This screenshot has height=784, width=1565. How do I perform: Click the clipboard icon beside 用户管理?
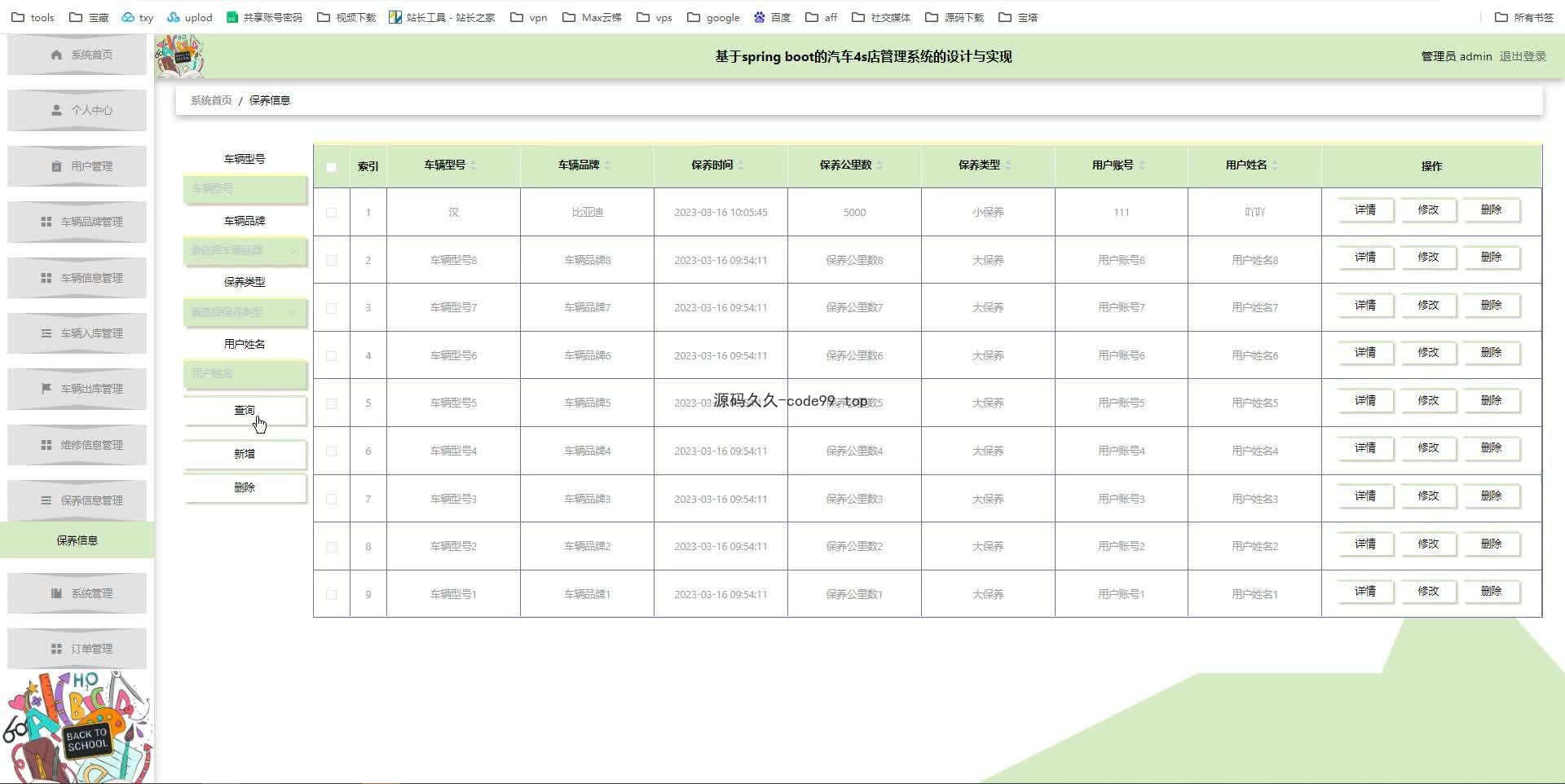tap(56, 166)
